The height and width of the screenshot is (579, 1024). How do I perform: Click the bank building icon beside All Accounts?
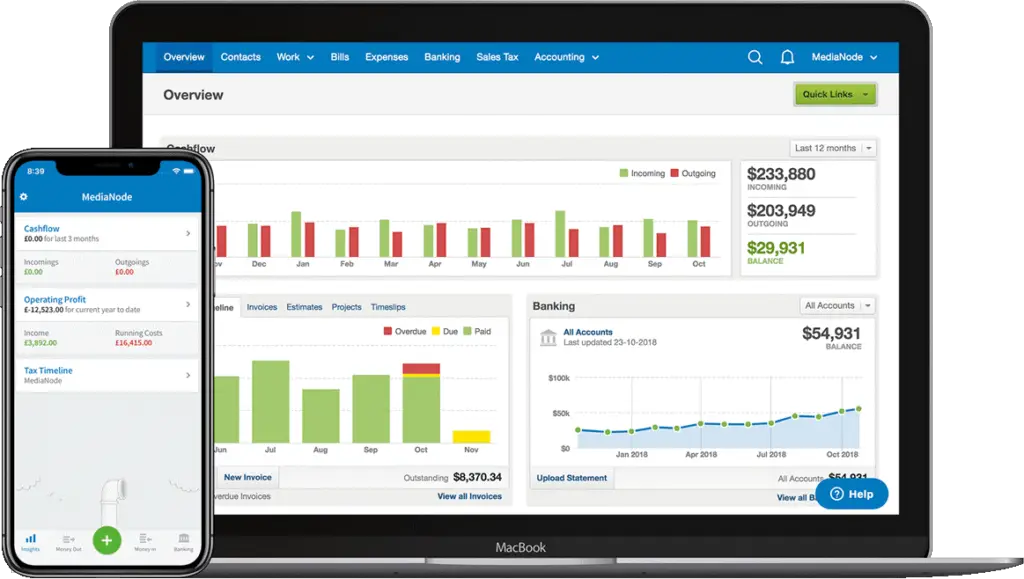pos(548,337)
